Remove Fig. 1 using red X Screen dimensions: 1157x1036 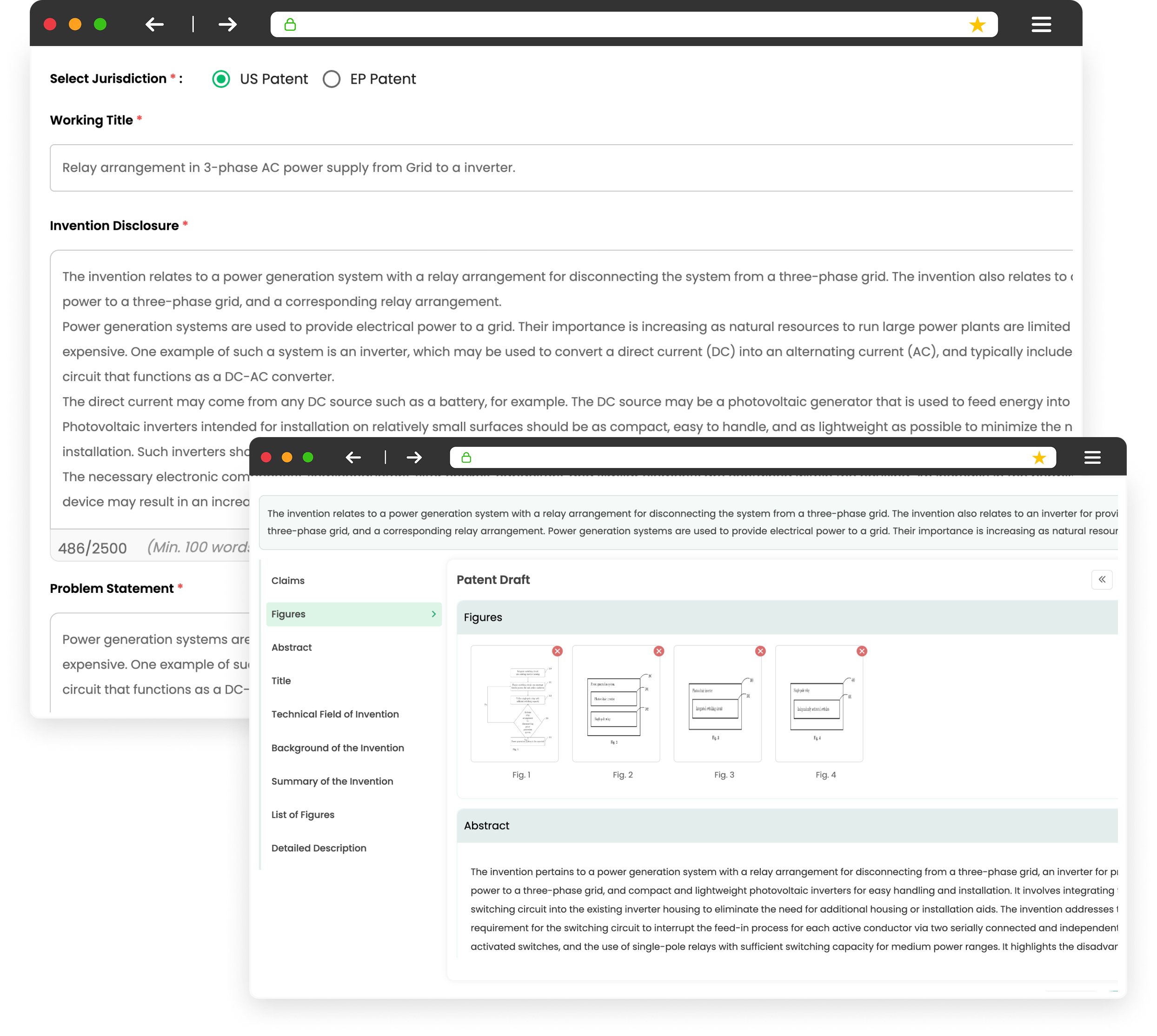(x=558, y=651)
